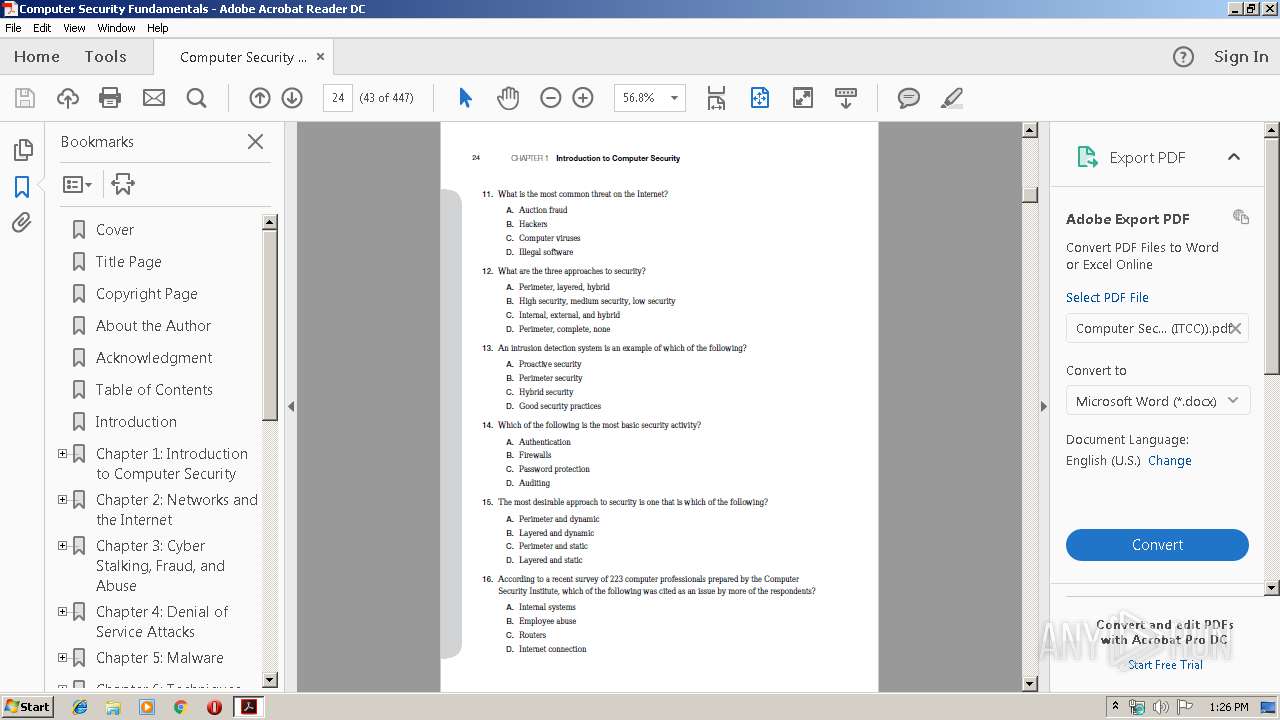1280x720 pixels.
Task: Open the Attachments paperclip panel
Action: 22,222
